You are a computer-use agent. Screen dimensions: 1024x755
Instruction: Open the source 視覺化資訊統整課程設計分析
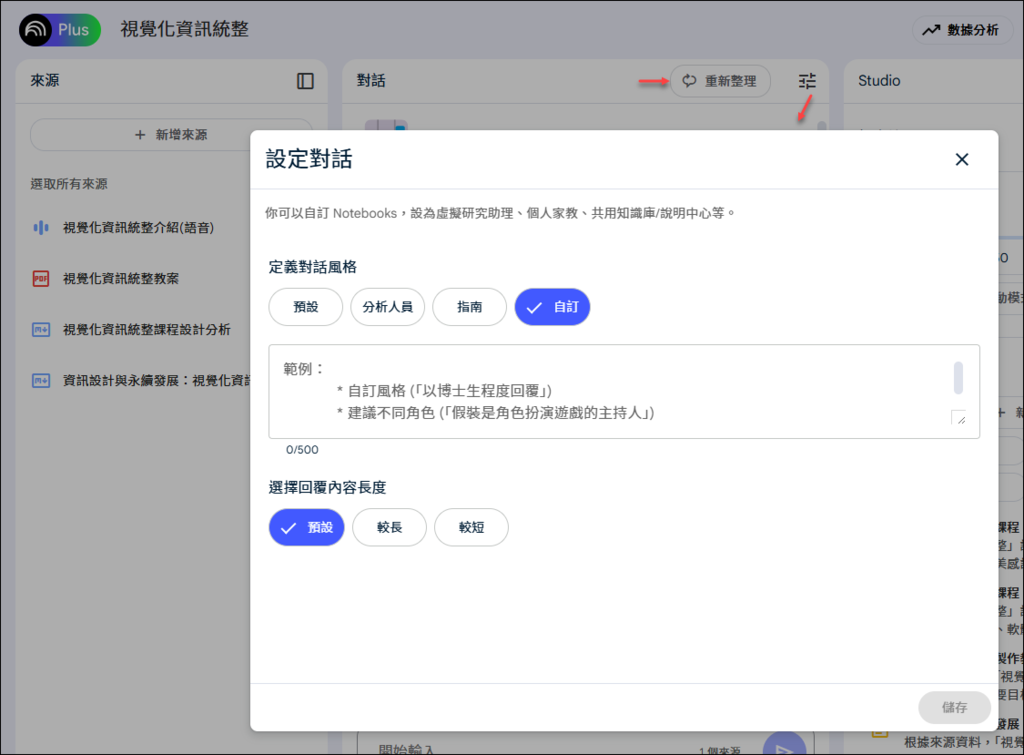146,329
